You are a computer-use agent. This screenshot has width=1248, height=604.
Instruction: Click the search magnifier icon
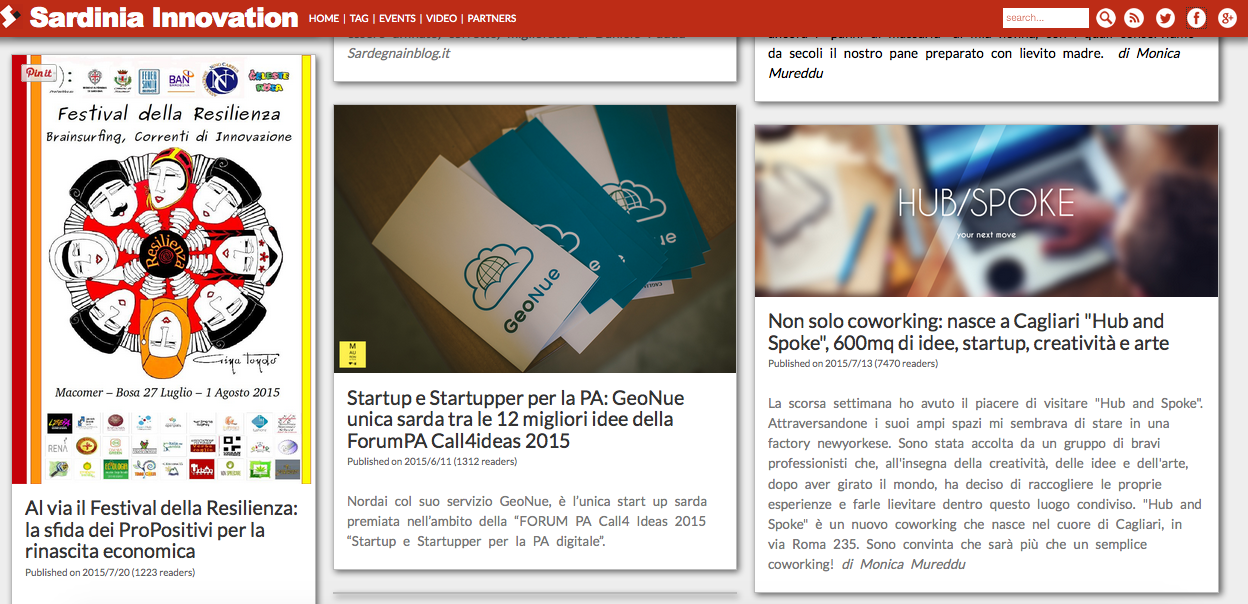pyautogui.click(x=1105, y=18)
